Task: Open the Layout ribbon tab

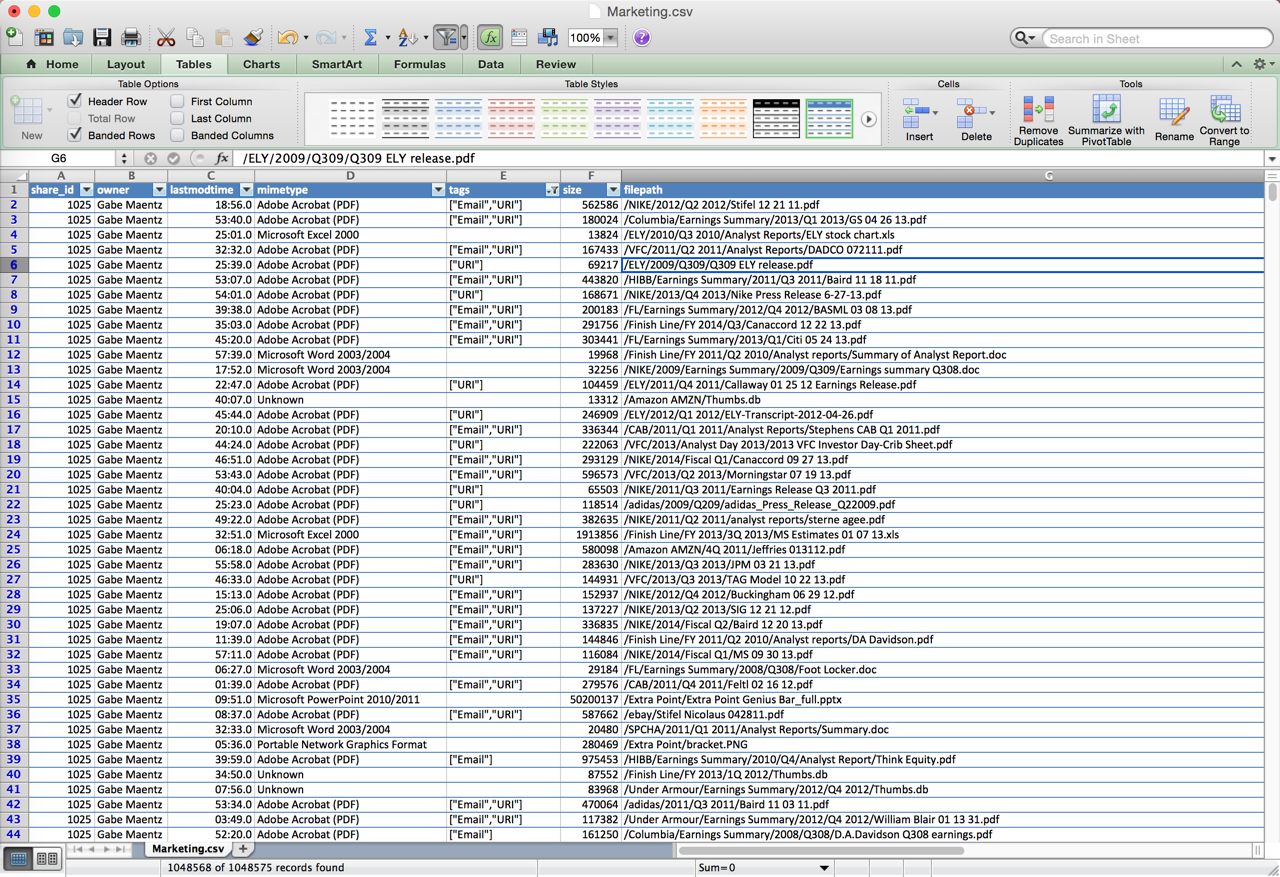Action: (126, 64)
